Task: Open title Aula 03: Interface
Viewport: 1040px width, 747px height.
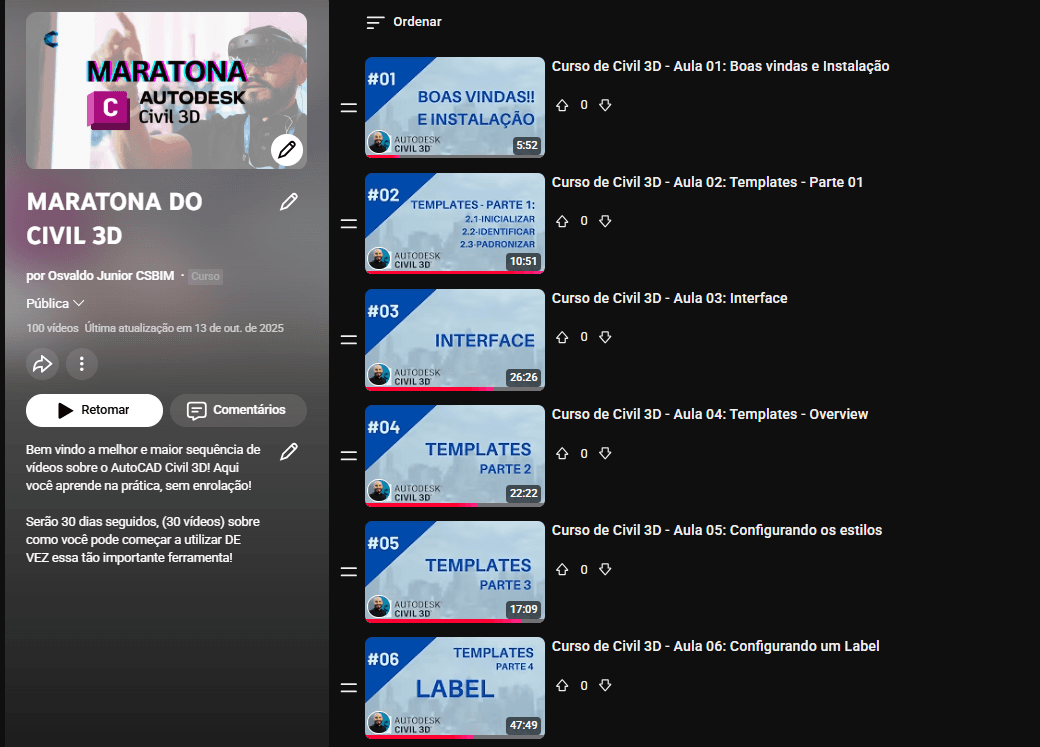Action: (669, 299)
